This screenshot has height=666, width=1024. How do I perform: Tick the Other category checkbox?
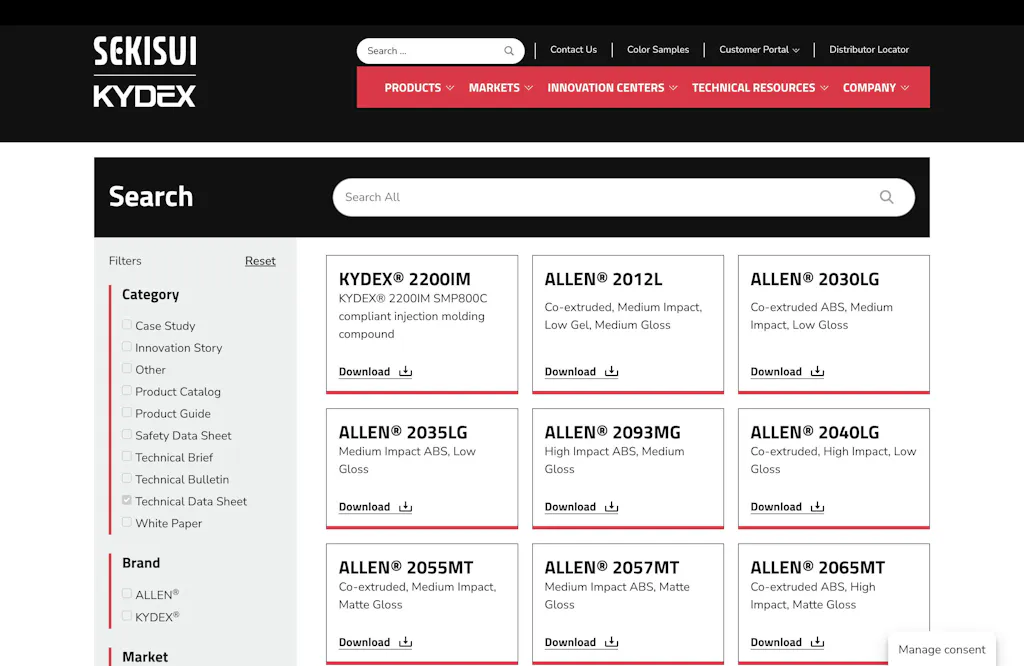click(127, 368)
